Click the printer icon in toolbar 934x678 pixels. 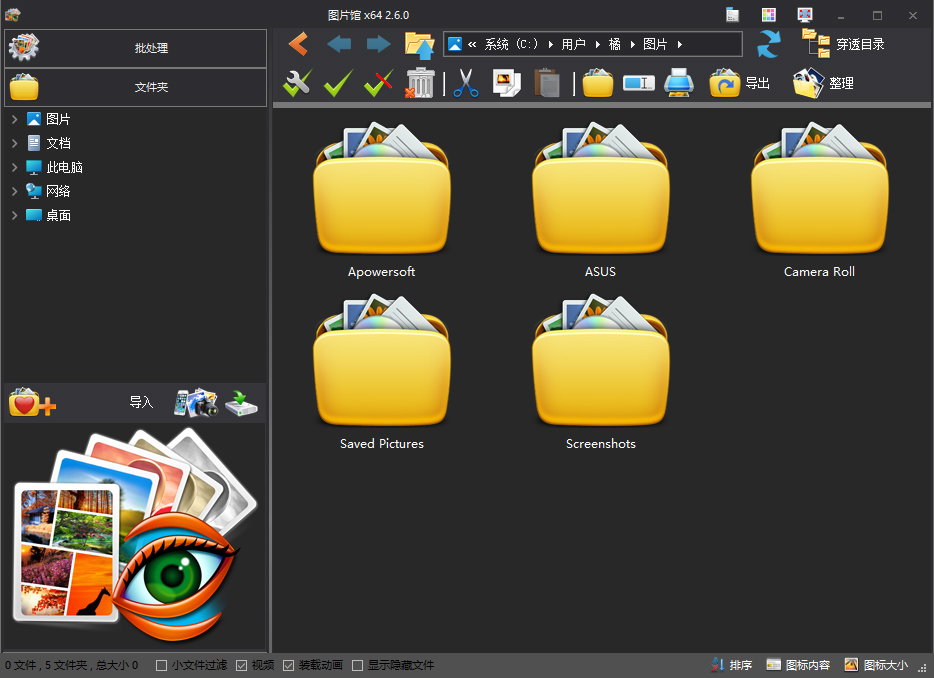pyautogui.click(x=679, y=83)
